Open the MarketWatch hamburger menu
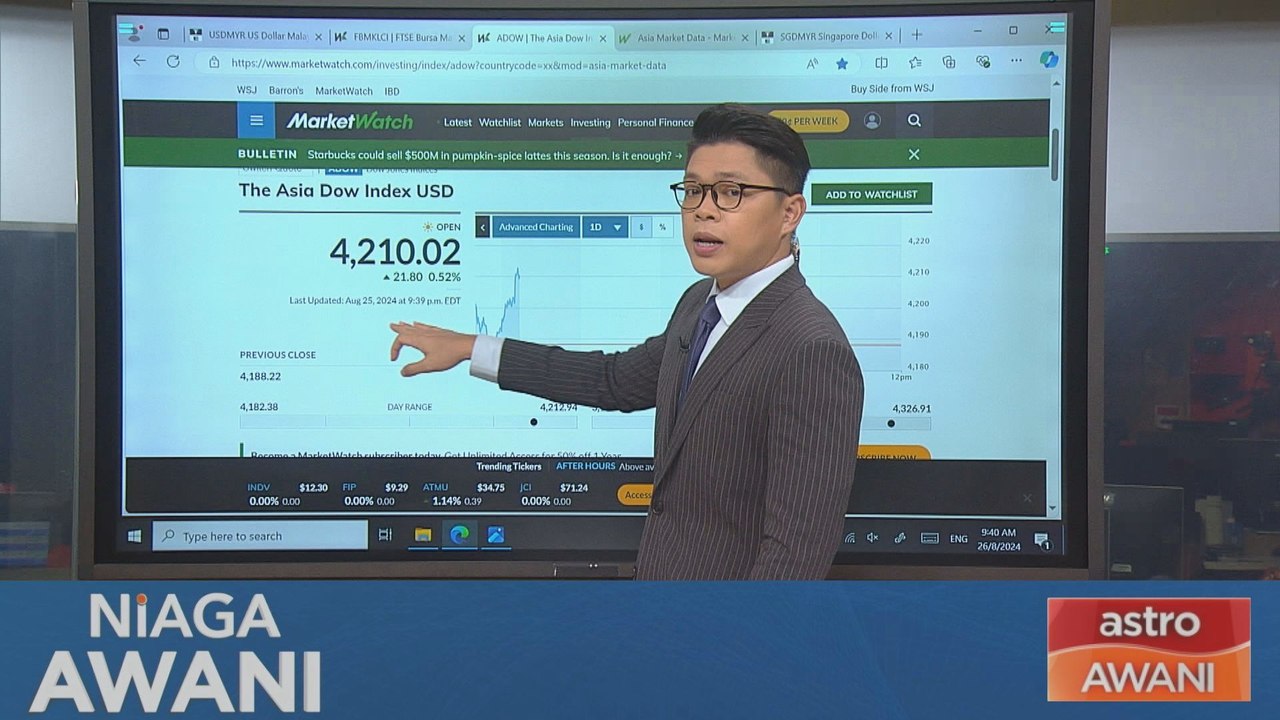Image resolution: width=1280 pixels, height=720 pixels. (x=256, y=121)
